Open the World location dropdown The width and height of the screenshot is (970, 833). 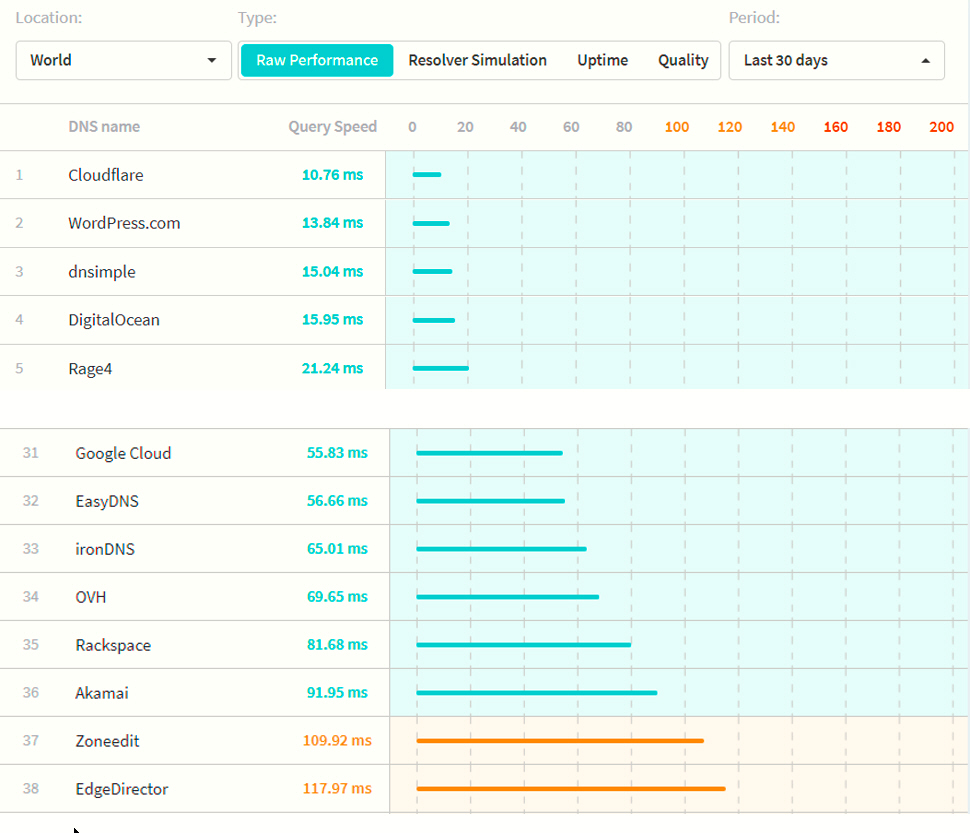124,61
